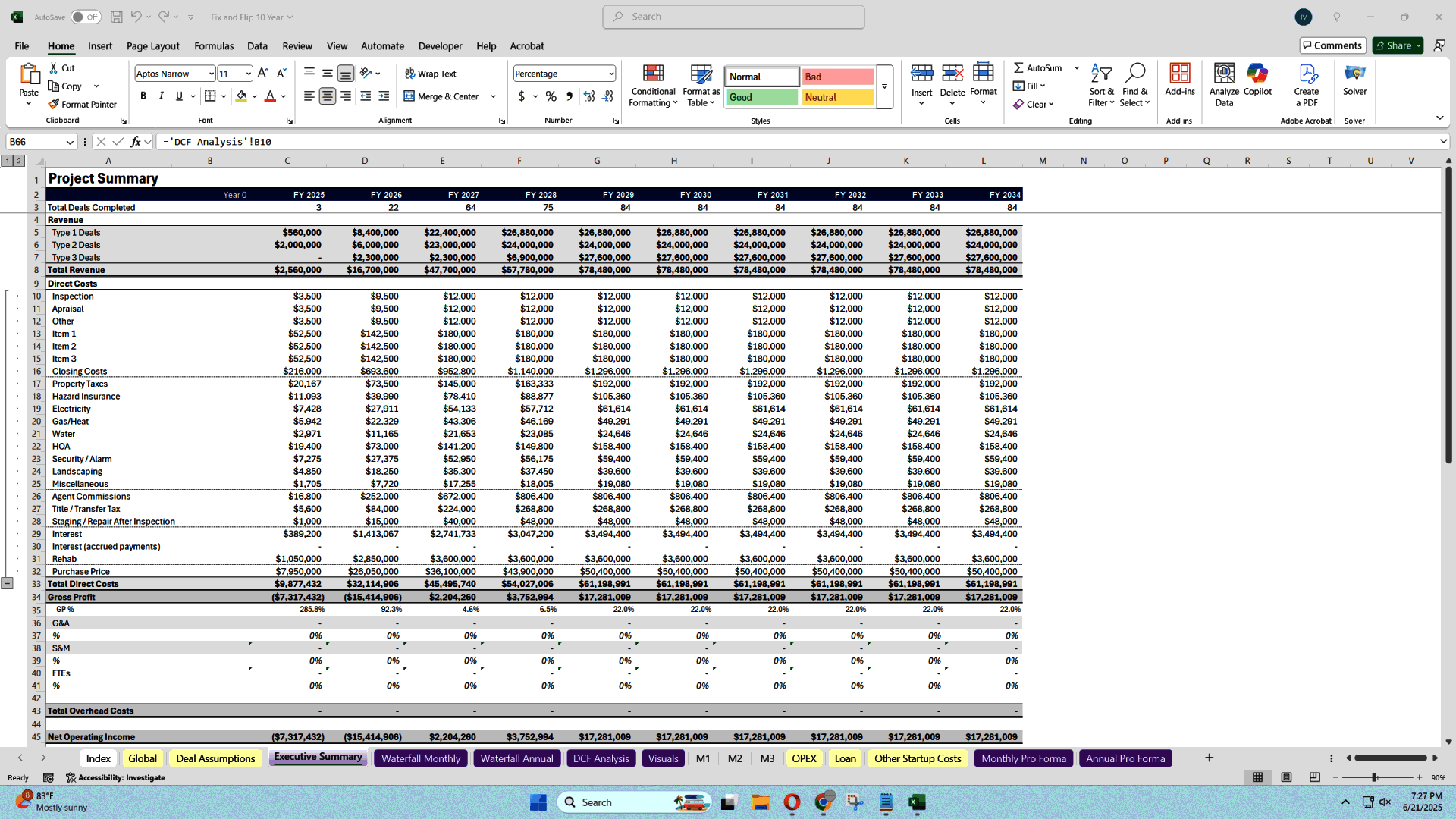Viewport: 1456px width, 819px height.
Task: Apply percent style icon
Action: coord(551,96)
